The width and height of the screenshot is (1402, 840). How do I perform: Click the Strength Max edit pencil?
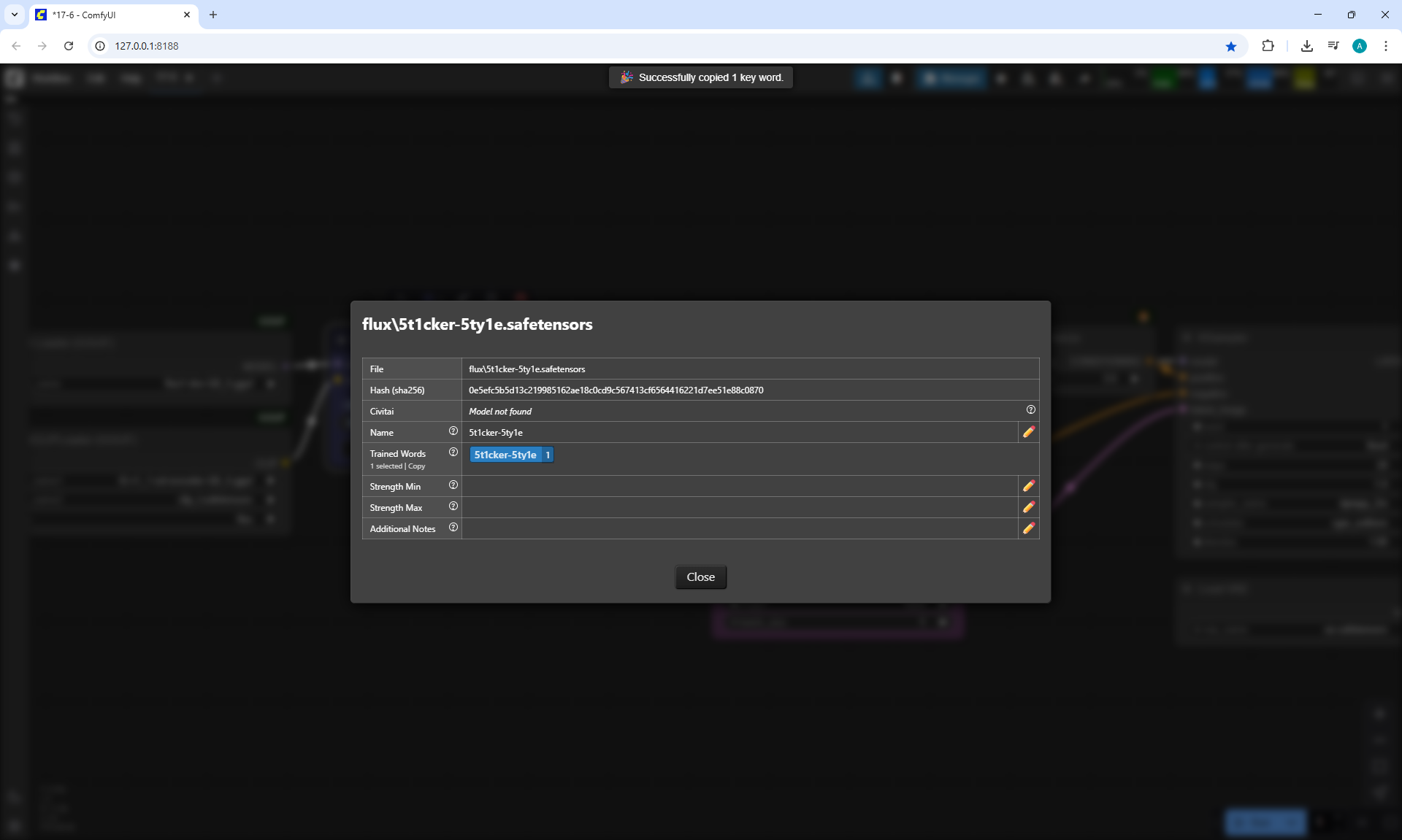(1028, 507)
